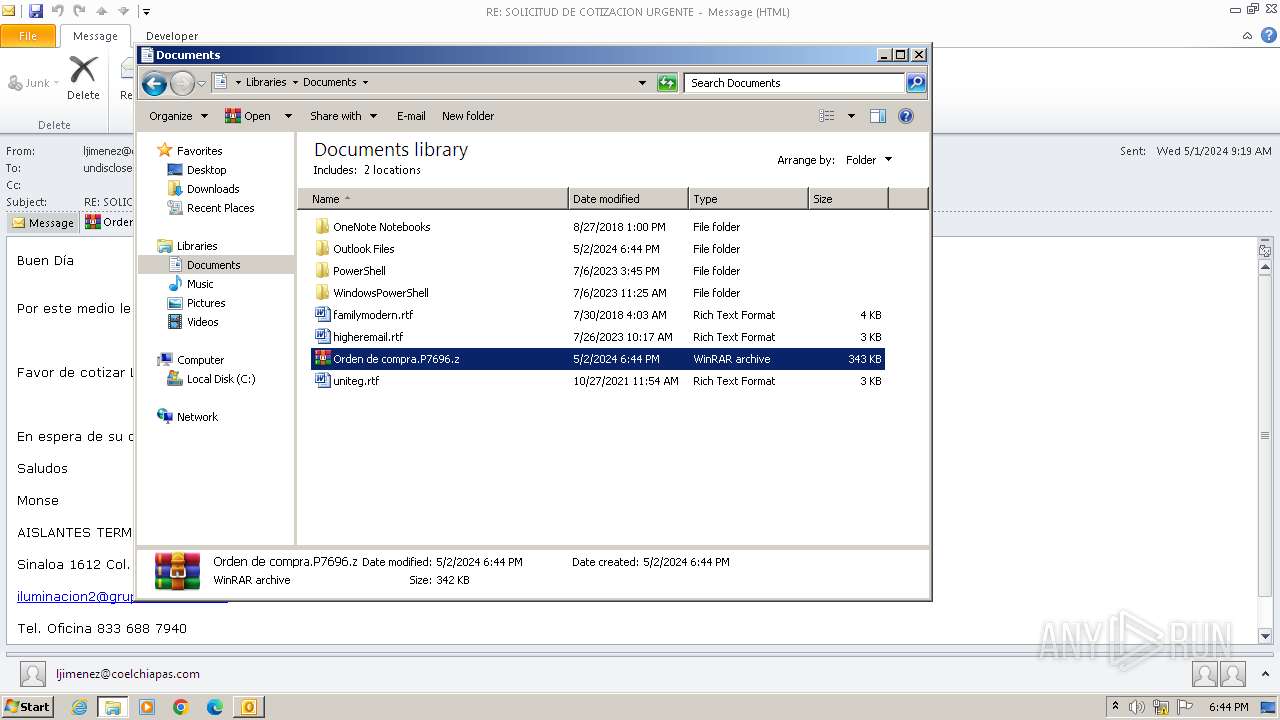1280x720 pixels.
Task: Click the Change your view icon
Action: (827, 116)
